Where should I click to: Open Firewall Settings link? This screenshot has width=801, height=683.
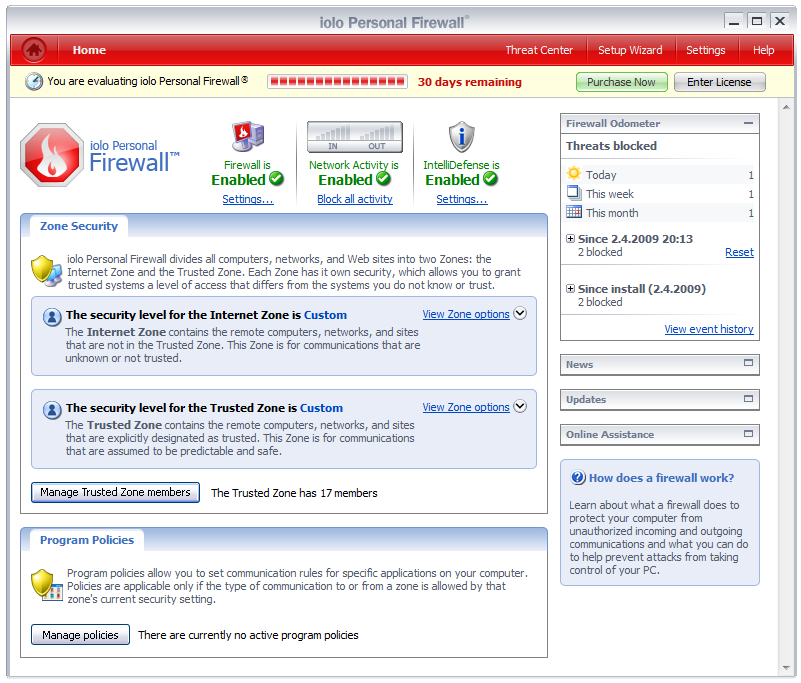point(248,199)
